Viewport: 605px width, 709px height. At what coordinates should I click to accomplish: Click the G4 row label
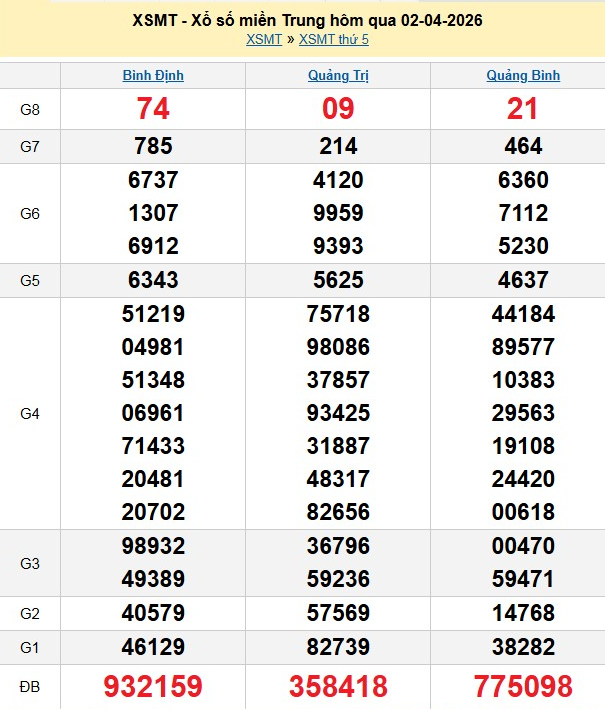(x=30, y=412)
